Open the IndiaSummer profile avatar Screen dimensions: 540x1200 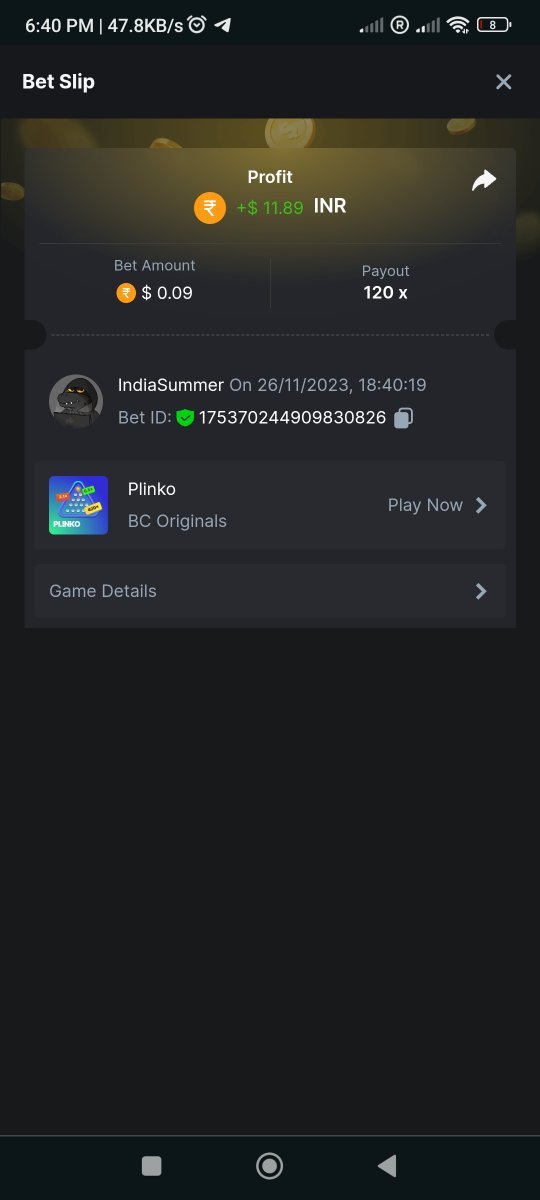pyautogui.click(x=76, y=402)
